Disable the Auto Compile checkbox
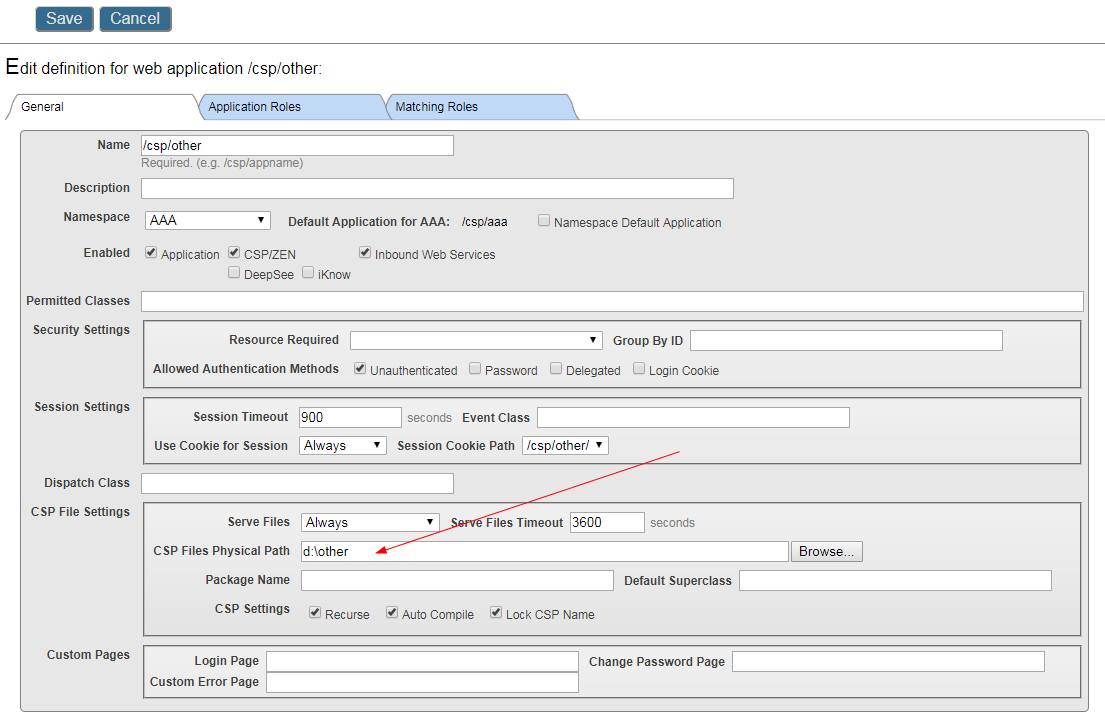The image size is (1105, 726). tap(392, 613)
